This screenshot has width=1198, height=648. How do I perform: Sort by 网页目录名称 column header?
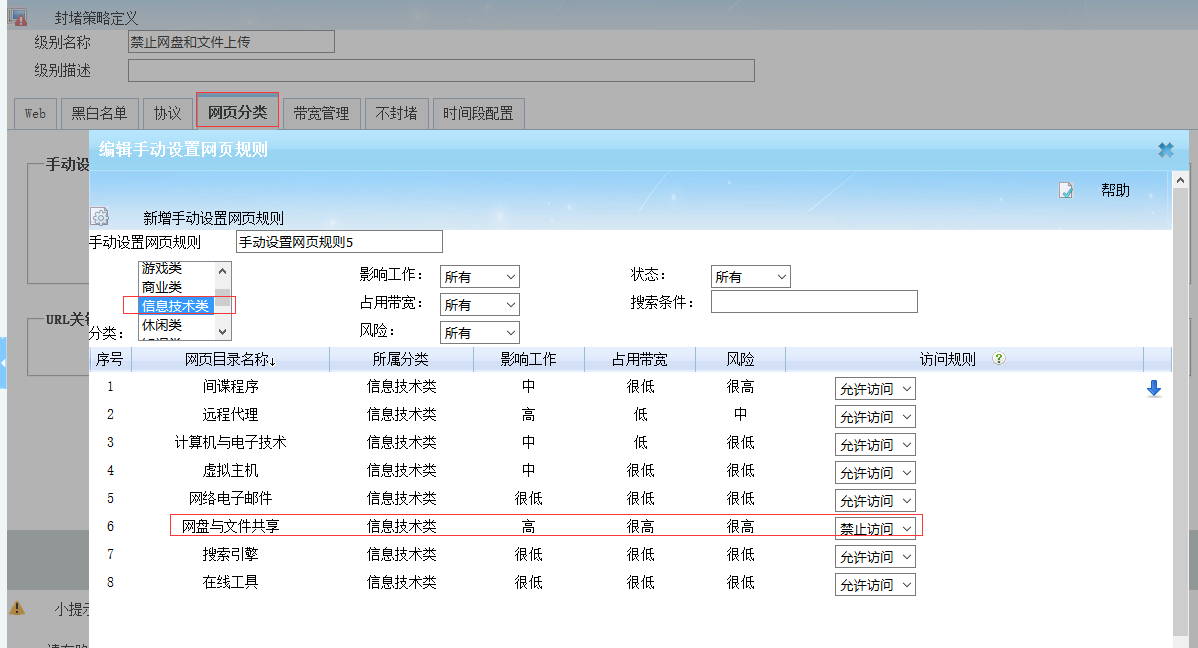click(x=230, y=359)
